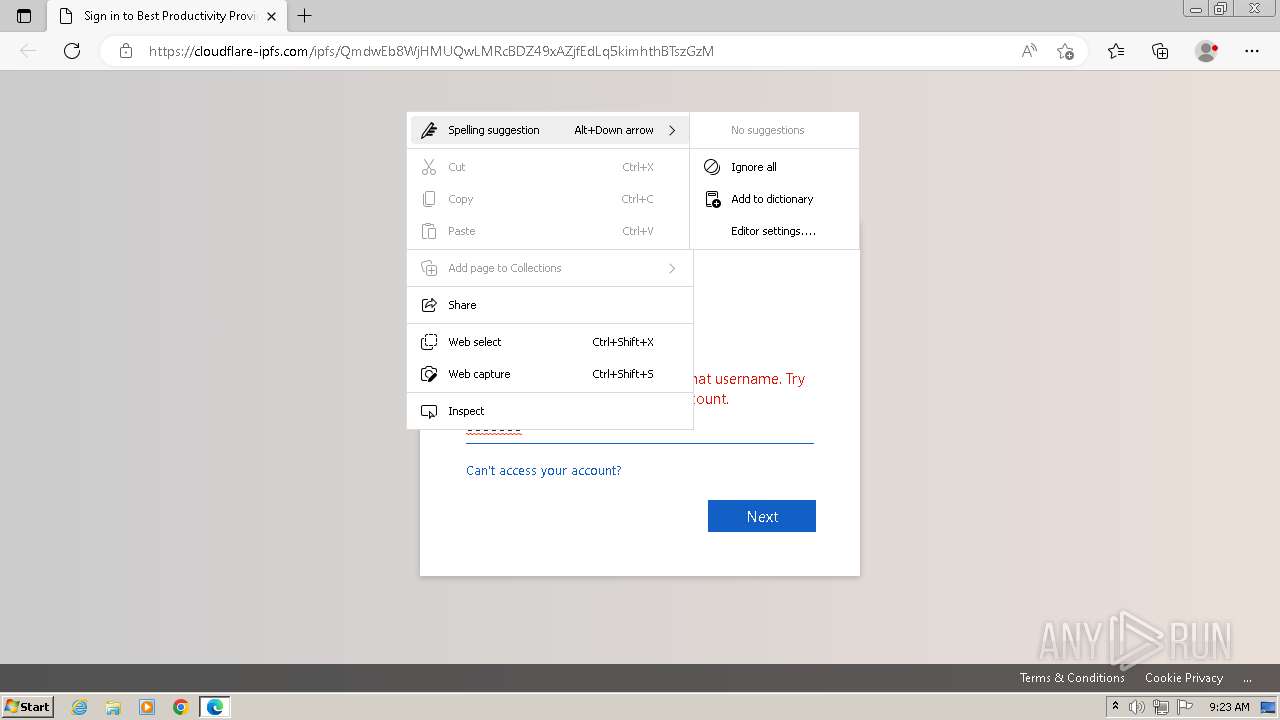The height and width of the screenshot is (720, 1280).
Task: Show hidden system tray icons
Action: [x=1115, y=706]
